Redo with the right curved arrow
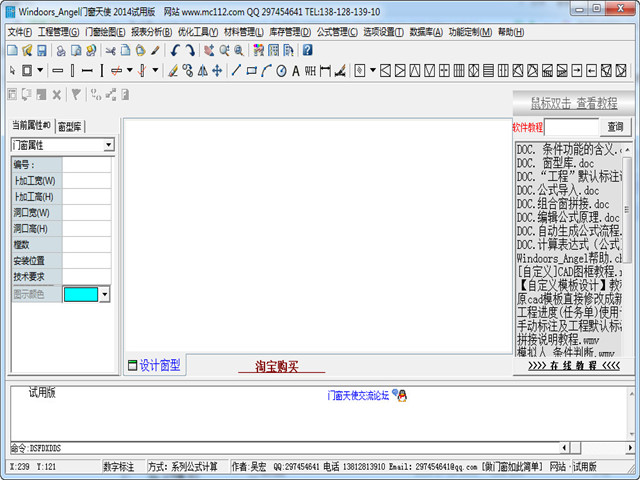 190,50
